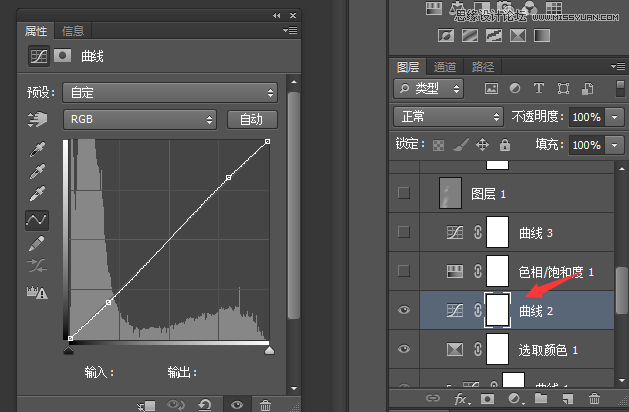Toggle lock position icon
This screenshot has height=412, width=629.
482,144
